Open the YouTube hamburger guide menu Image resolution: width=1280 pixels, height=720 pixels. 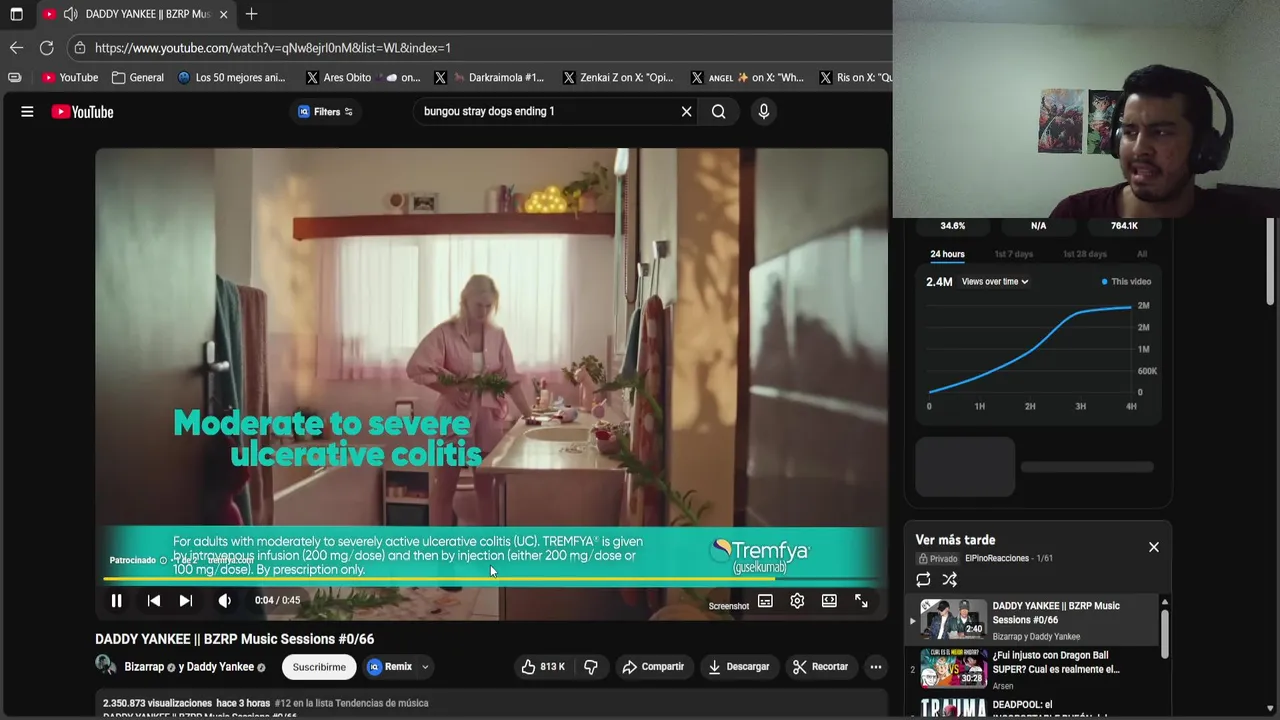pyautogui.click(x=27, y=112)
